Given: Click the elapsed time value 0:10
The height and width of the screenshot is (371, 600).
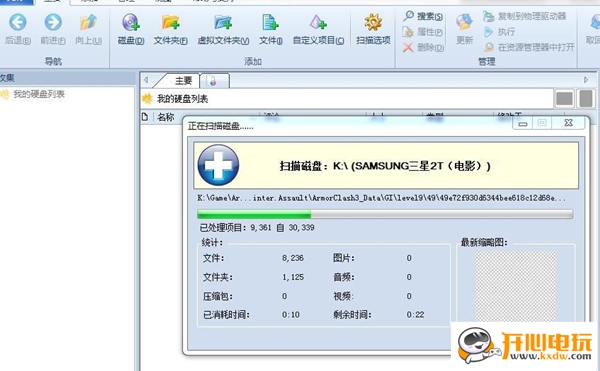Looking at the screenshot, I should coord(291,315).
